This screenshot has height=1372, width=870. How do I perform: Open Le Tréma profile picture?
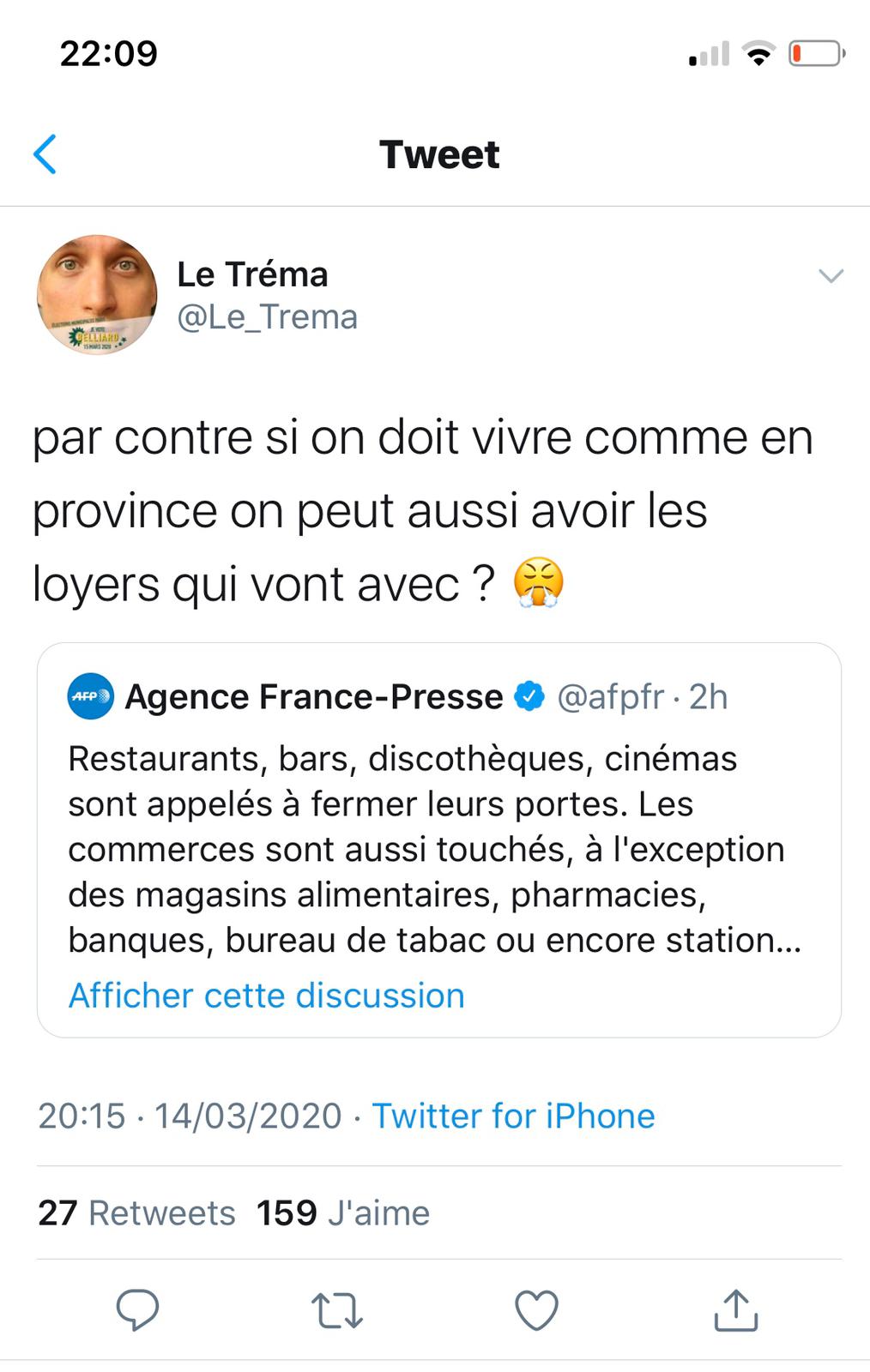click(x=97, y=294)
